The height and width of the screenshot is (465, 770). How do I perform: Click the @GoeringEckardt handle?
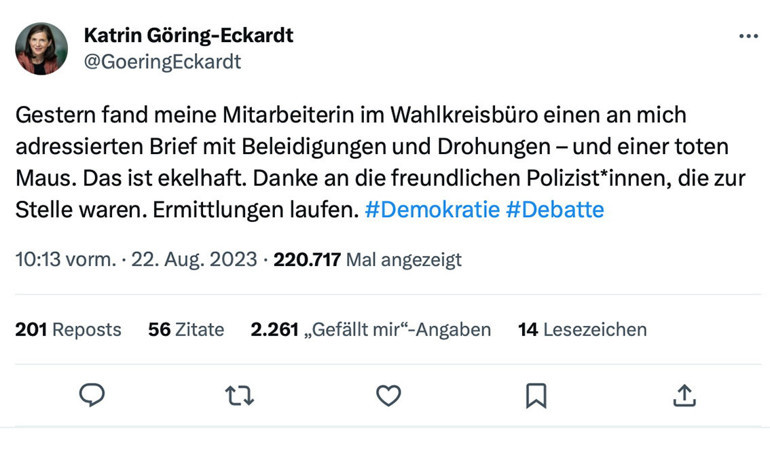tap(163, 62)
